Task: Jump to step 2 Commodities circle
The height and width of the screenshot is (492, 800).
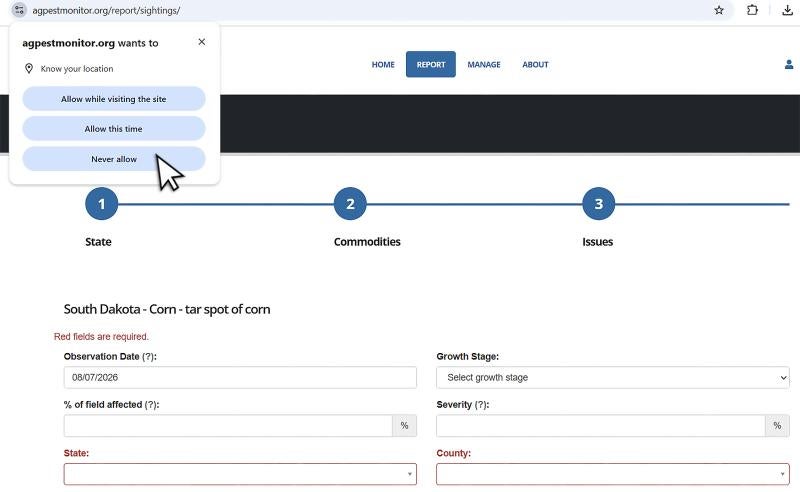Action: (350, 204)
